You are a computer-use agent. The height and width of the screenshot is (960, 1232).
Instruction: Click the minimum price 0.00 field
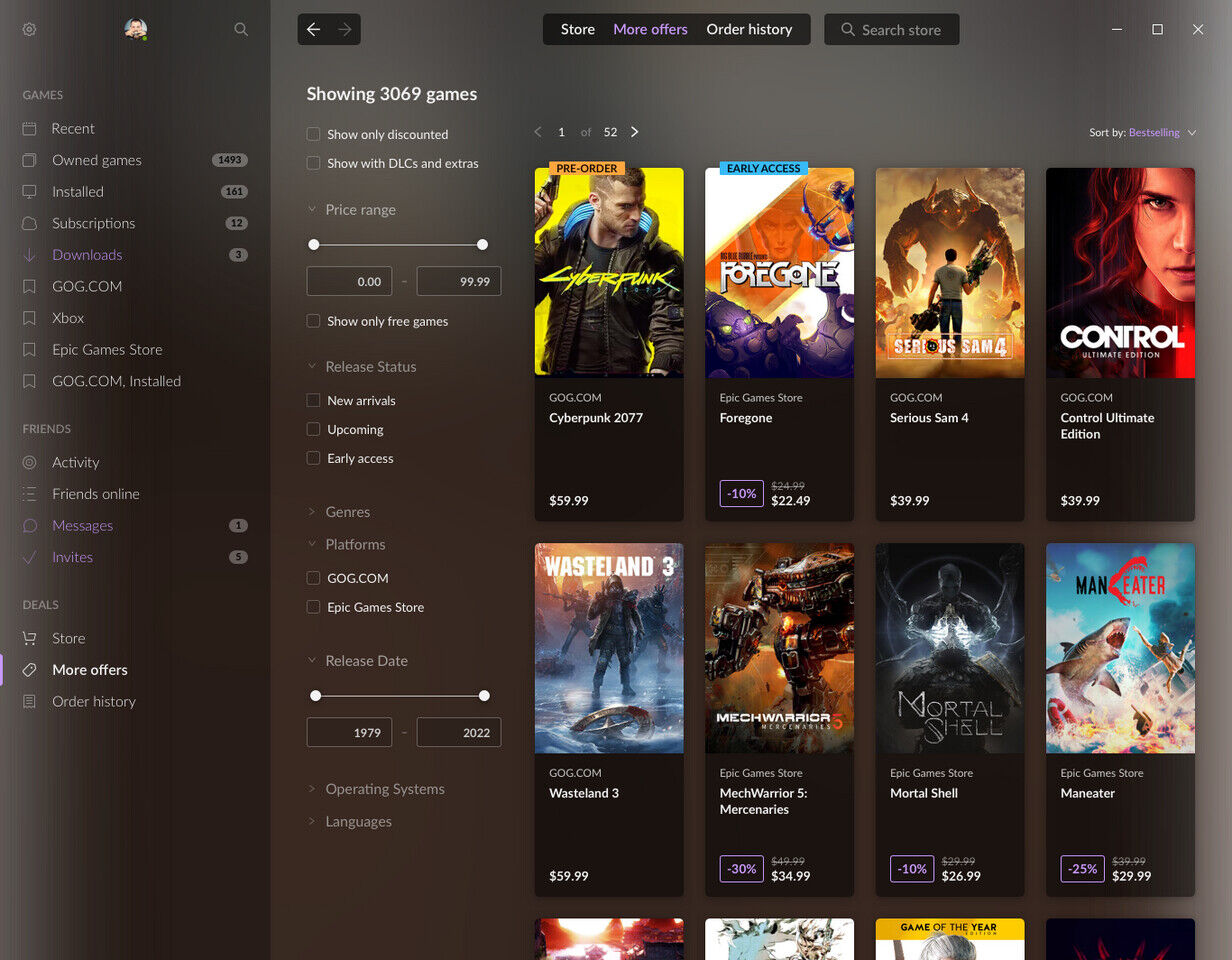coord(349,281)
